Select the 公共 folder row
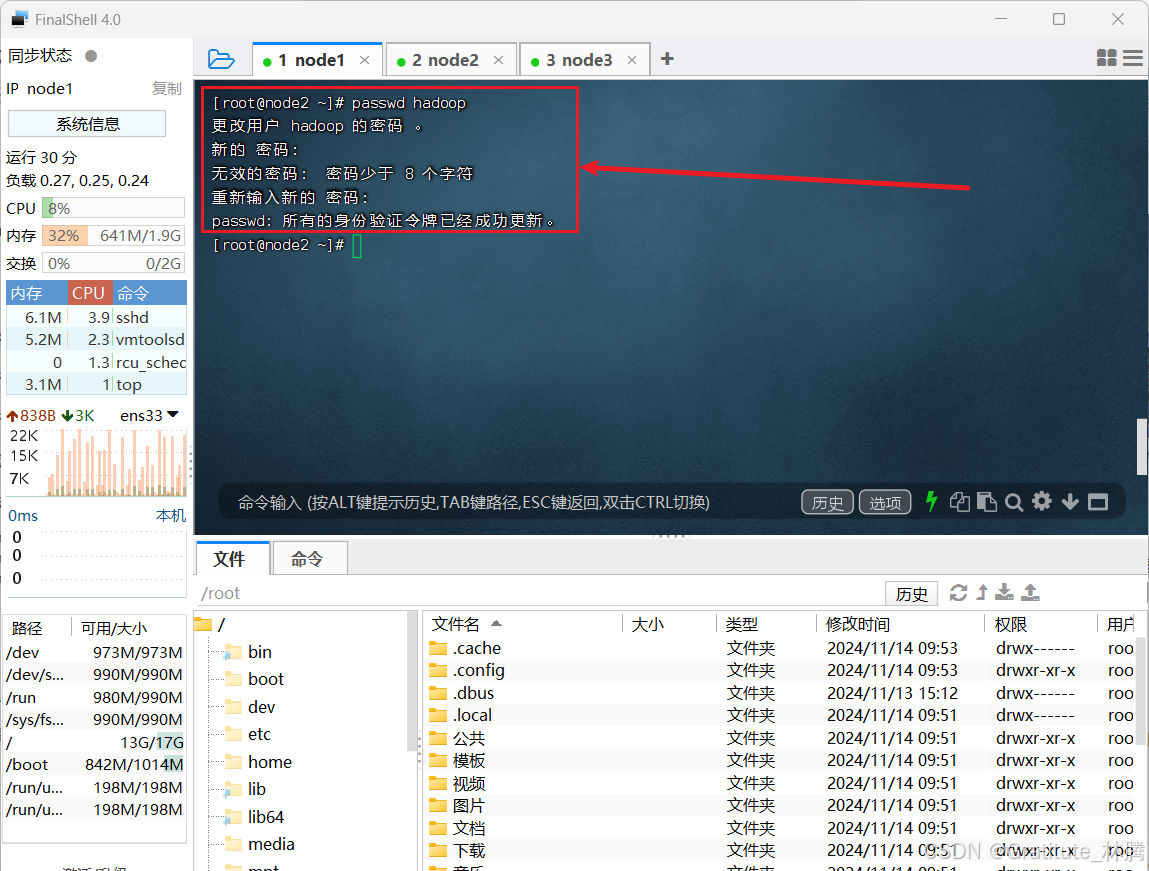 tap(779, 738)
